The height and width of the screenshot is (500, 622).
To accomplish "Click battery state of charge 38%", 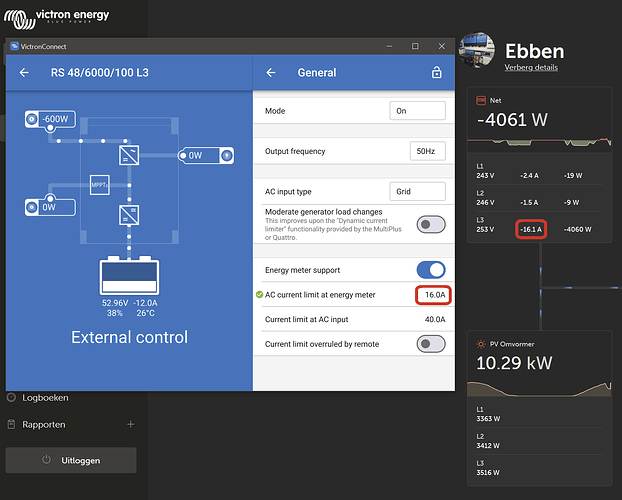I will click(x=115, y=313).
